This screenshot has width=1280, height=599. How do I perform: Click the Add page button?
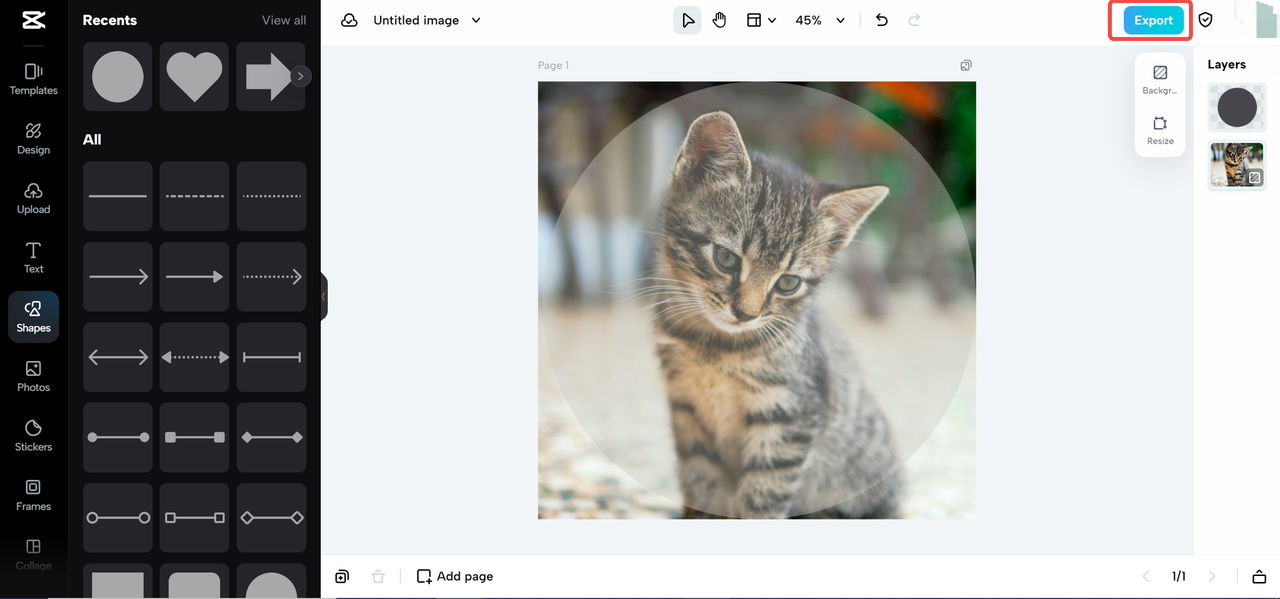[x=455, y=577]
